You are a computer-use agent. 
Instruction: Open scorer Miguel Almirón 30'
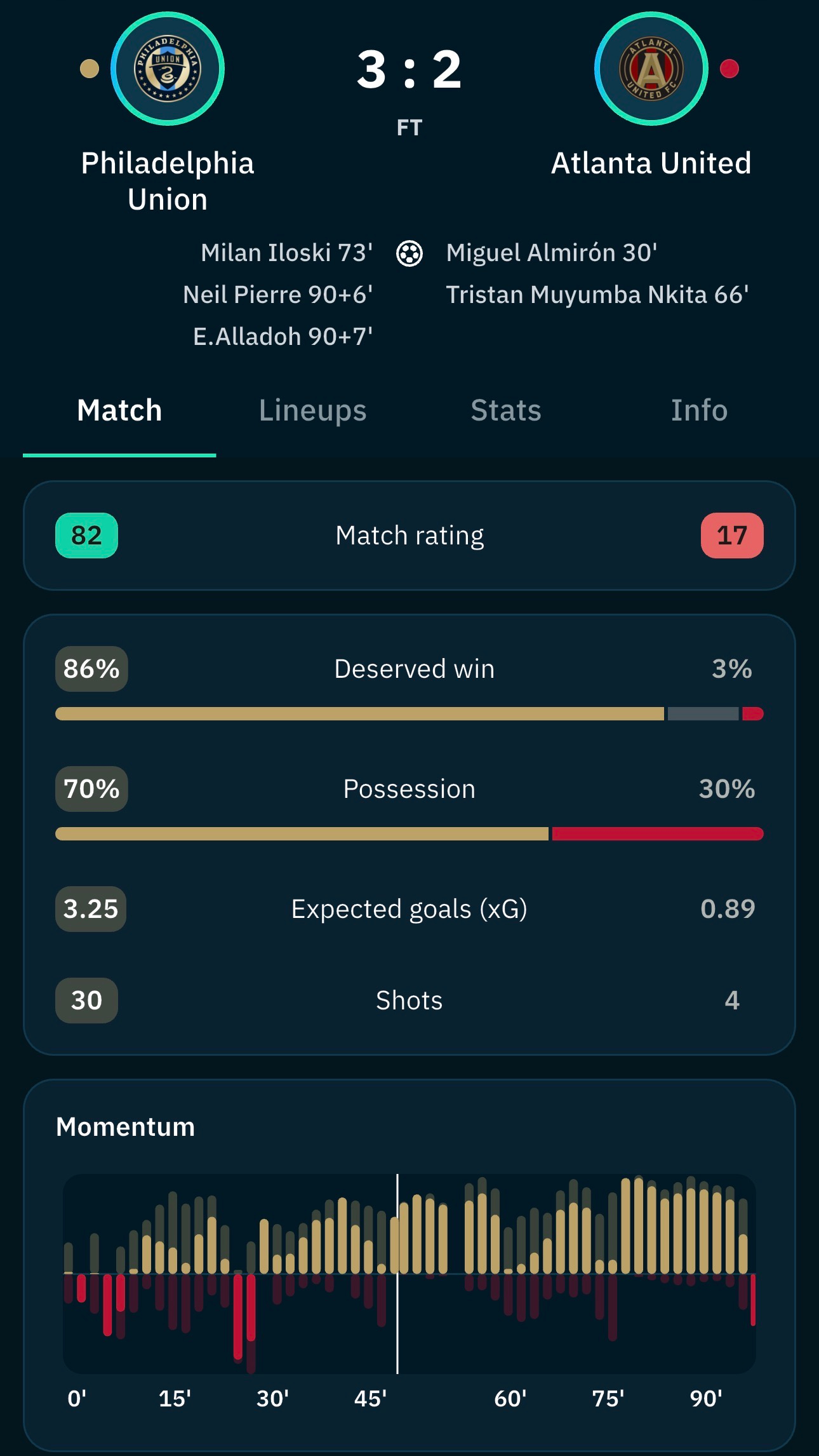click(x=552, y=253)
